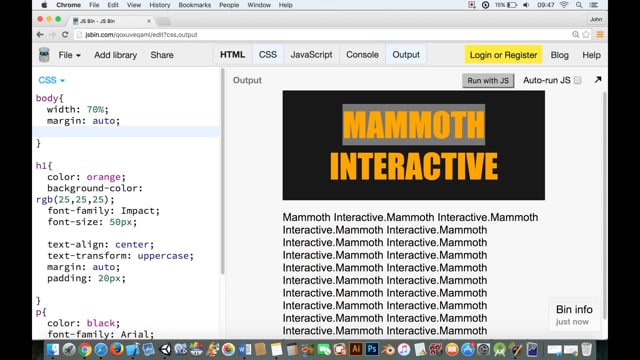
Task: Go back with the browser back arrow
Action: 40,35
